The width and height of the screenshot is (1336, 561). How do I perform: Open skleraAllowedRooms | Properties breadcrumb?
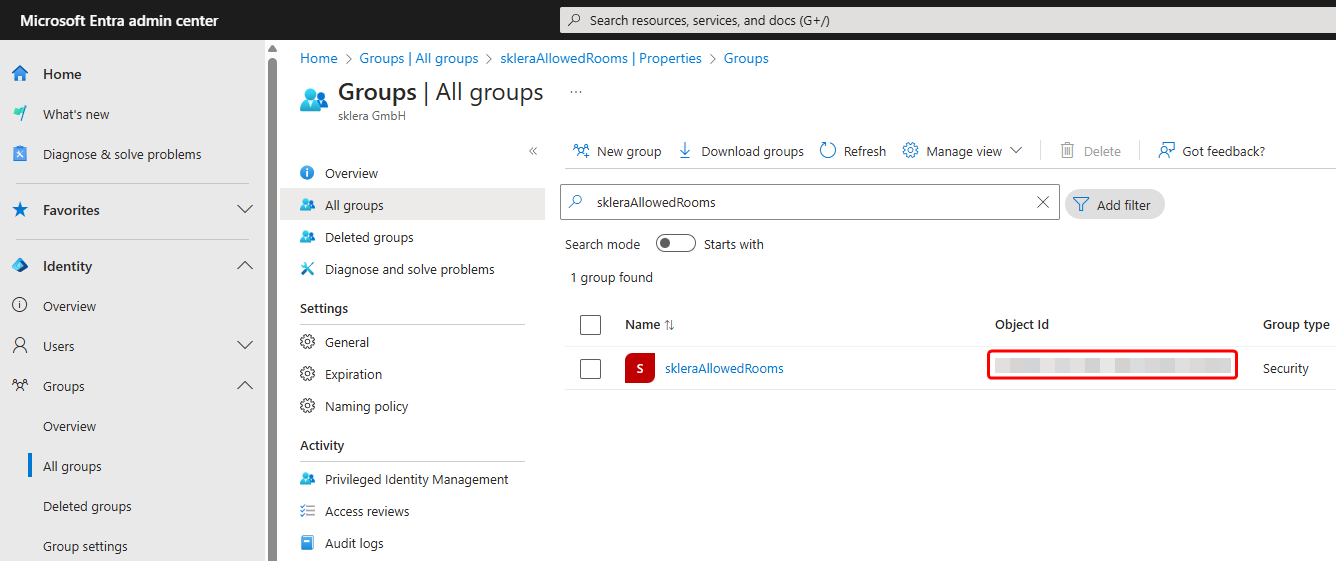tap(601, 58)
